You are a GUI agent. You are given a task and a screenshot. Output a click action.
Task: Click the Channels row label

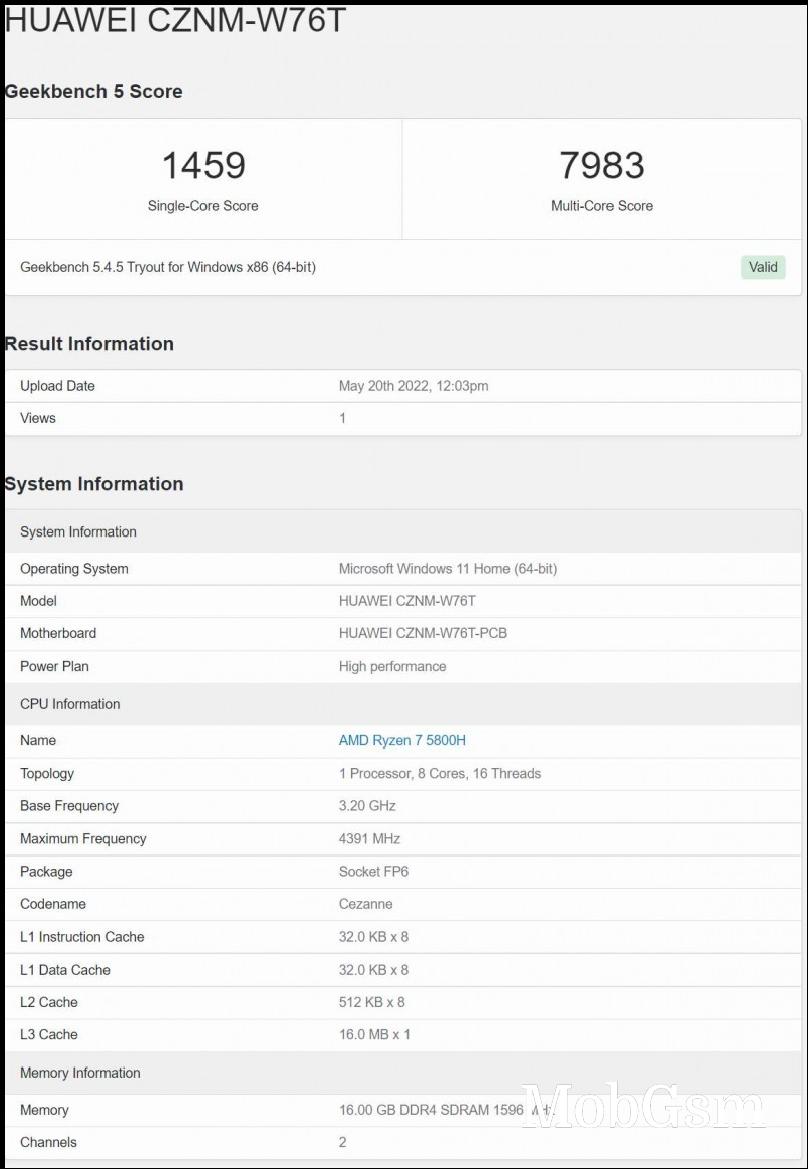coord(48,1142)
